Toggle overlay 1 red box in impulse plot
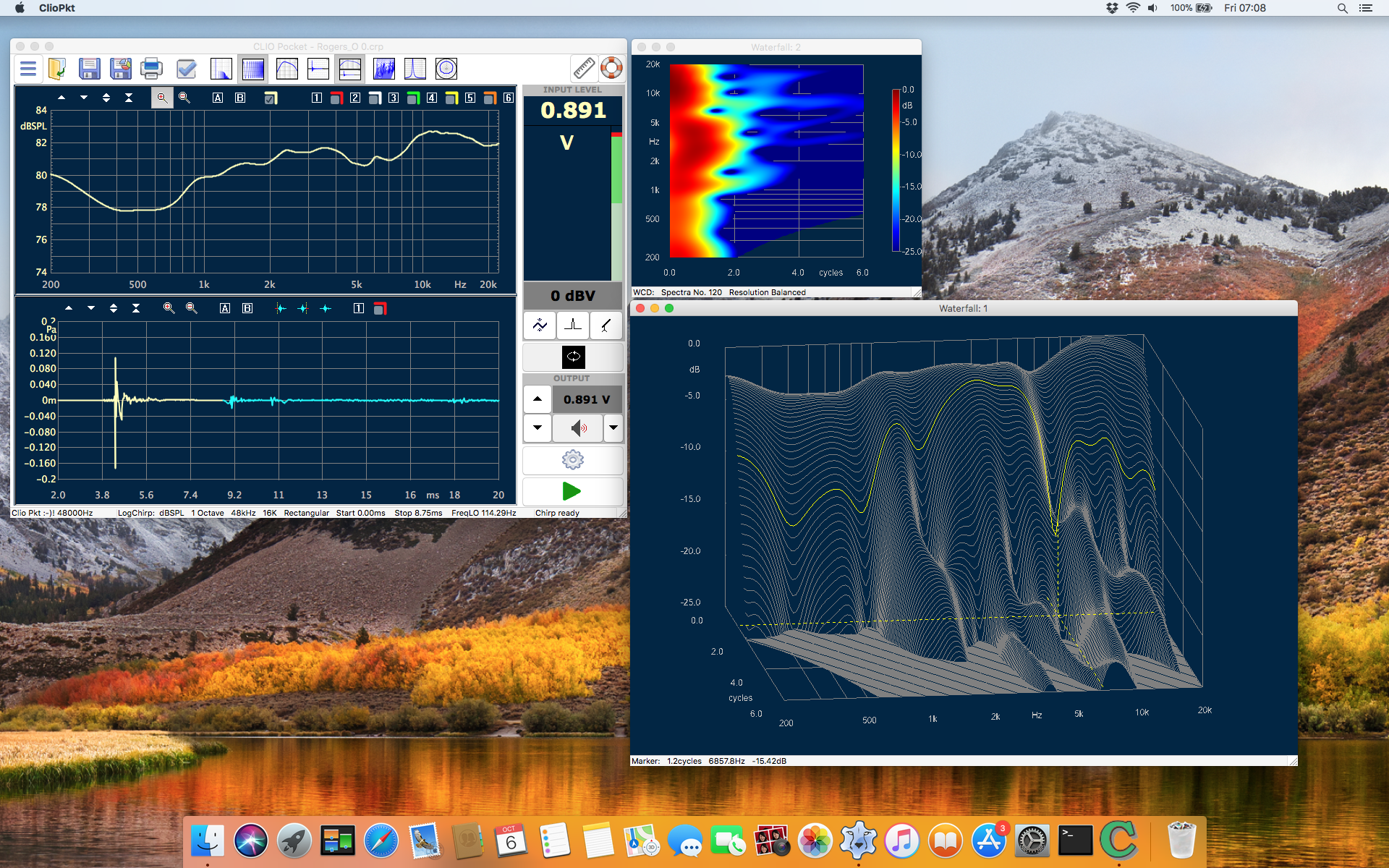The image size is (1389, 868). click(380, 309)
